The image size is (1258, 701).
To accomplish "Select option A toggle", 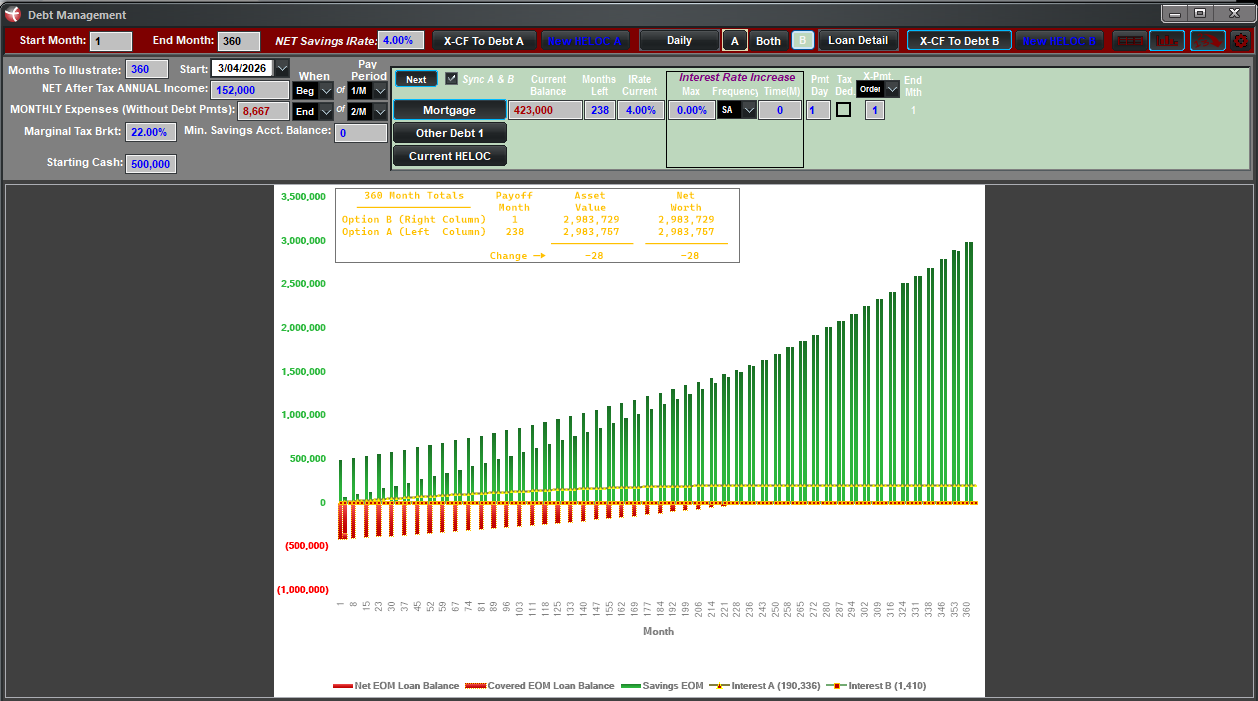I will [735, 41].
